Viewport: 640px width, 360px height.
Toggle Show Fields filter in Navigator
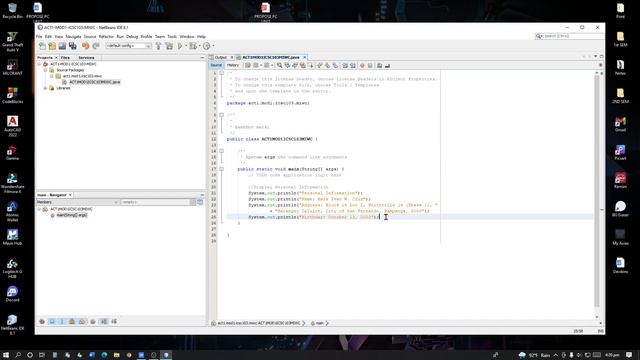click(52, 322)
